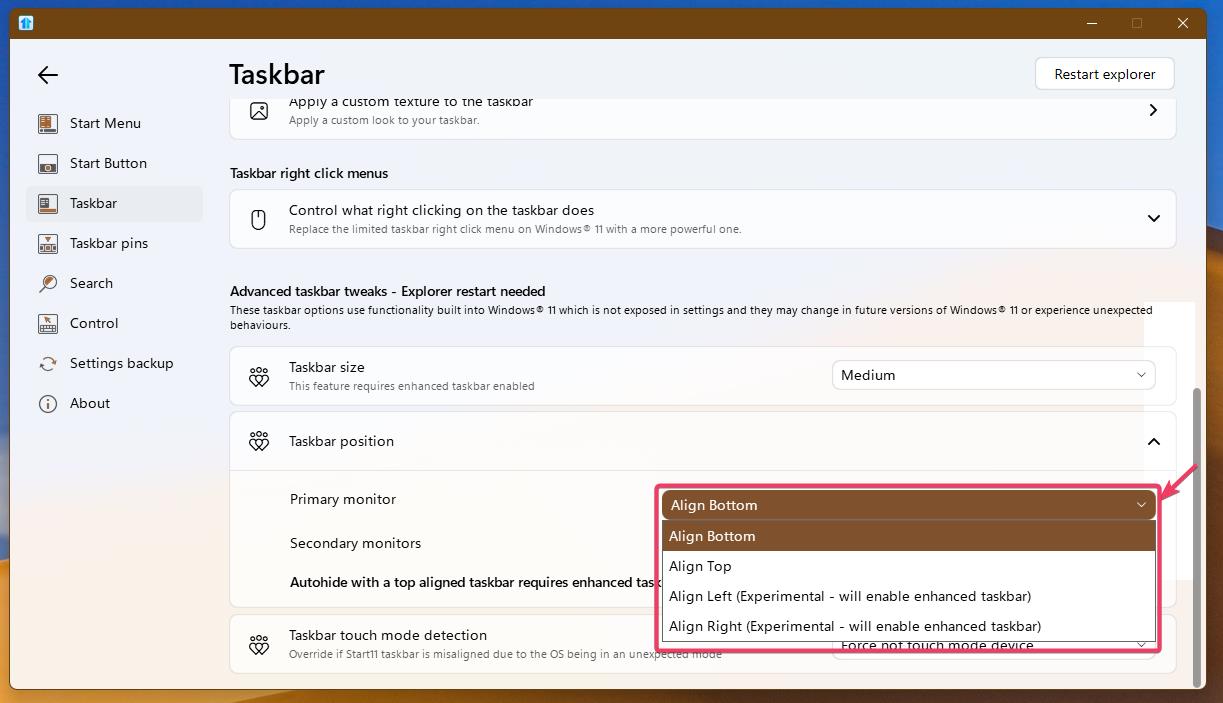Click the custom texture image icon
1223x703 pixels.
[259, 111]
